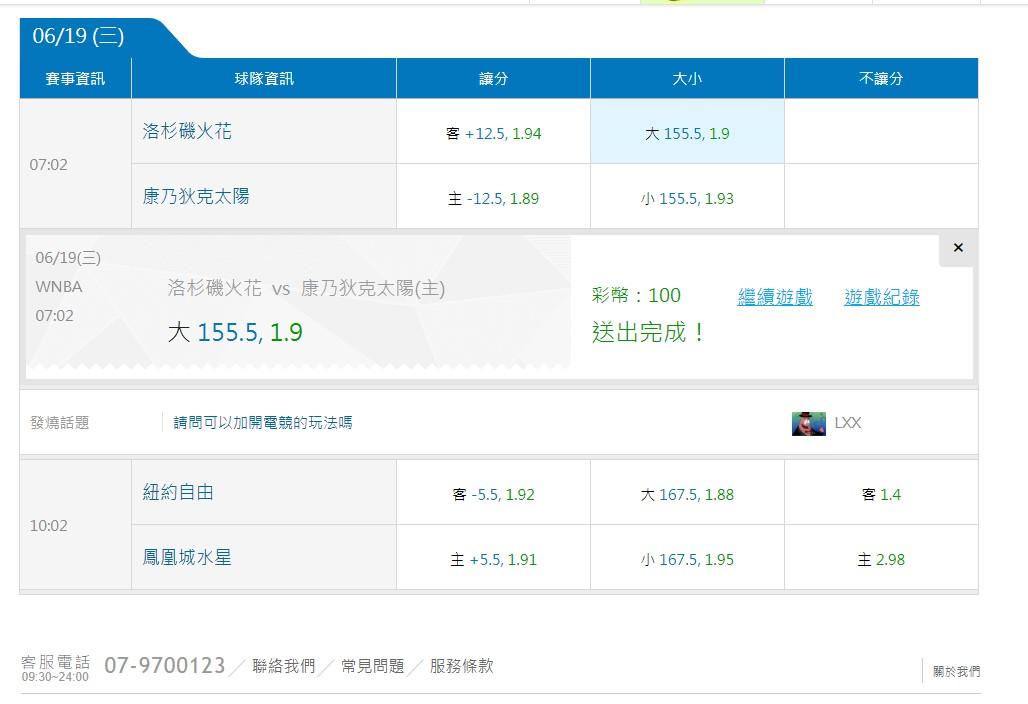Click the 球隊資訊 column header

coord(264,79)
